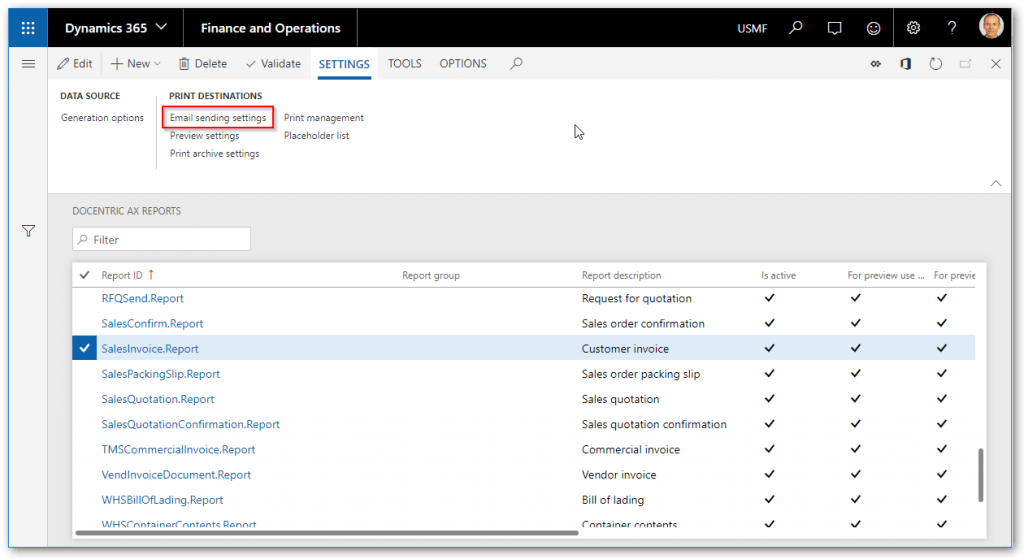Click the Delete trash button
Image resolution: width=1024 pixels, height=559 pixels.
coord(202,63)
